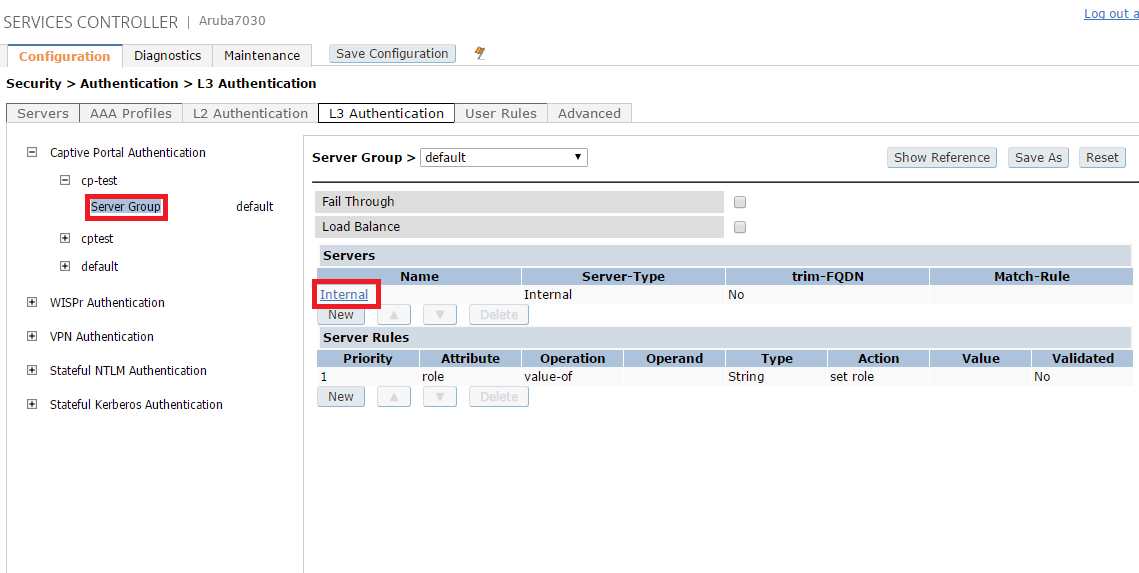
Task: Click the trim-FQDN column header
Action: tap(827, 277)
